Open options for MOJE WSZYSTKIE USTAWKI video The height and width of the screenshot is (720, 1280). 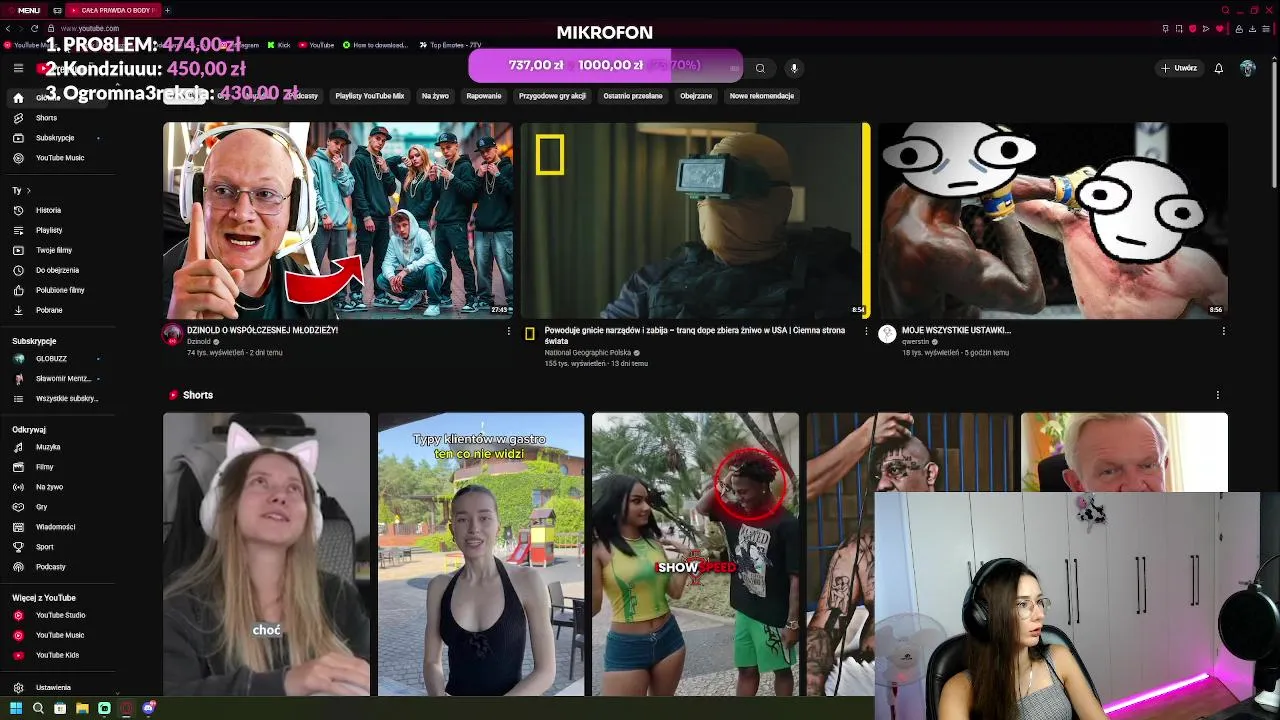[x=1223, y=331]
